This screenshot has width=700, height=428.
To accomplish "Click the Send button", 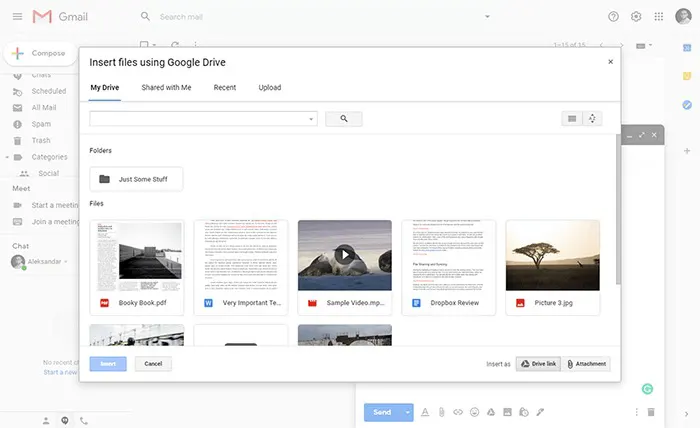I will [382, 412].
